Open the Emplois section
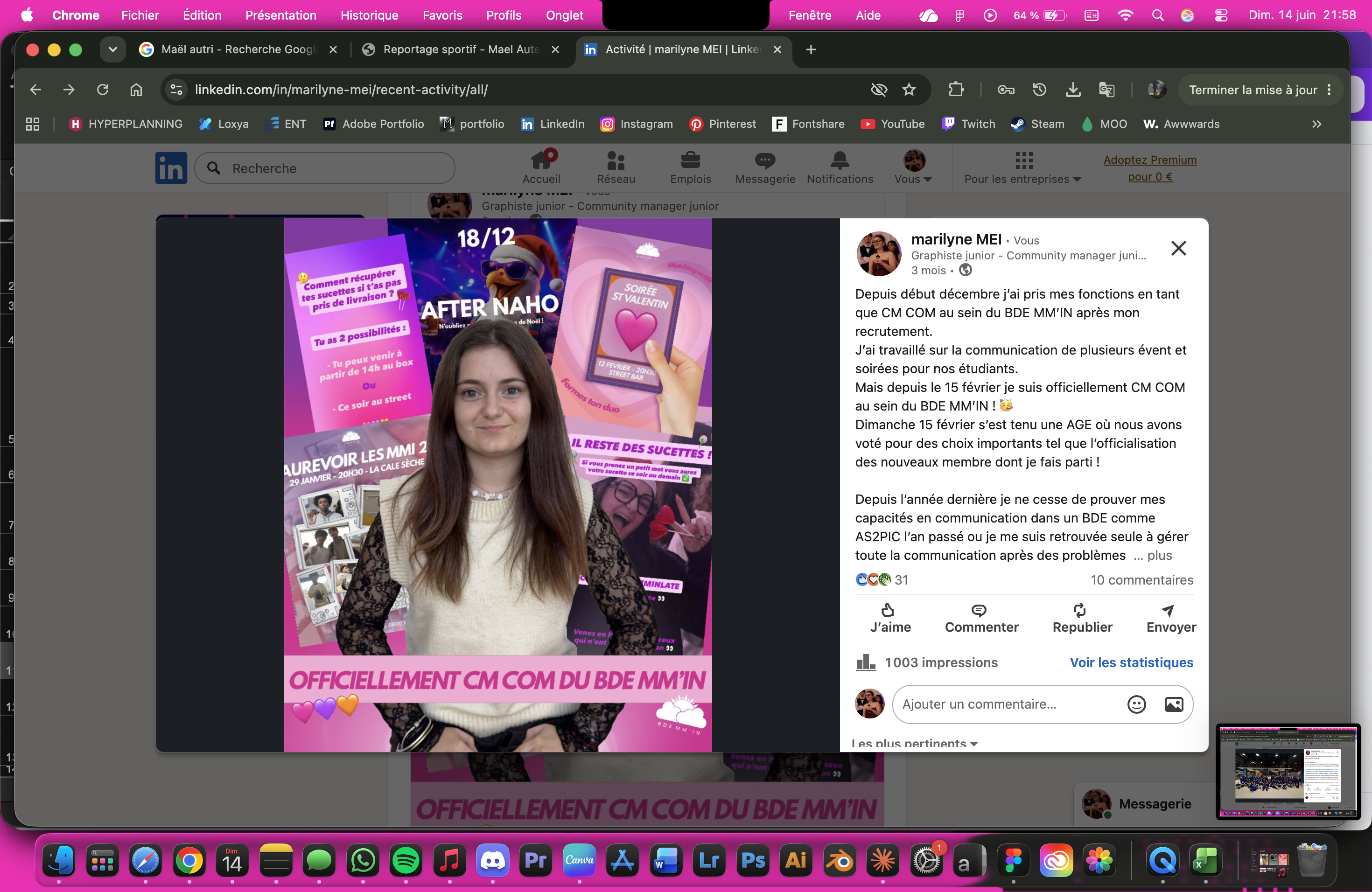The height and width of the screenshot is (892, 1372). (690, 167)
